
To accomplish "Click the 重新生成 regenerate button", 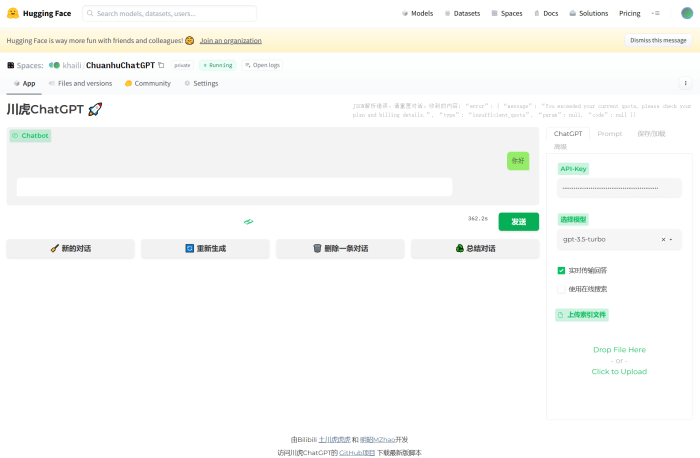I will (x=205, y=248).
